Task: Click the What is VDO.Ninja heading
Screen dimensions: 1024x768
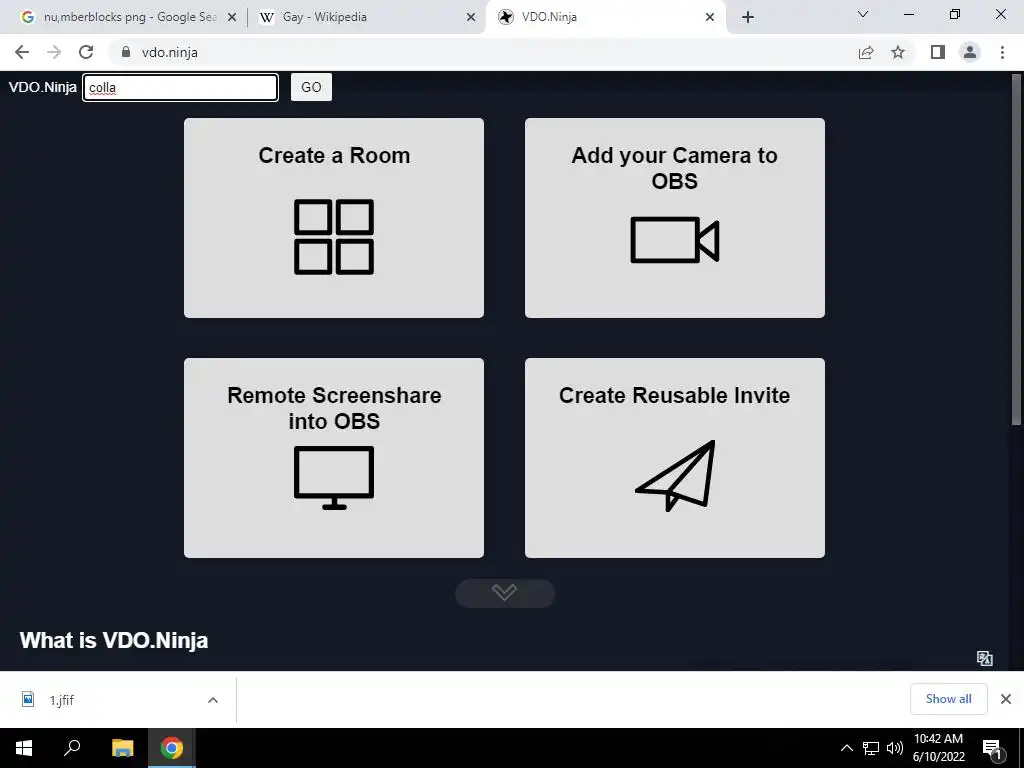Action: click(x=114, y=640)
